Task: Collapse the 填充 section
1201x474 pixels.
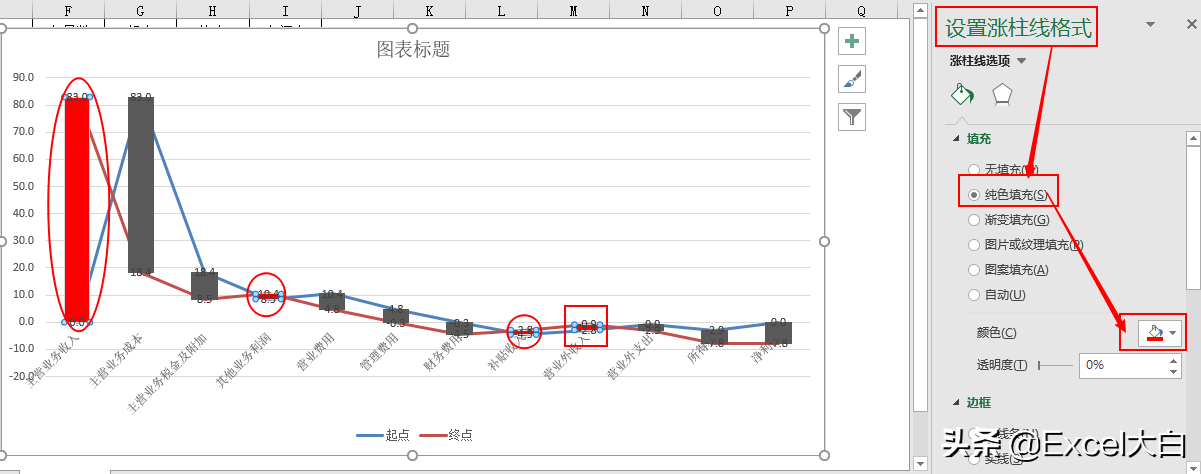Action: point(956,139)
